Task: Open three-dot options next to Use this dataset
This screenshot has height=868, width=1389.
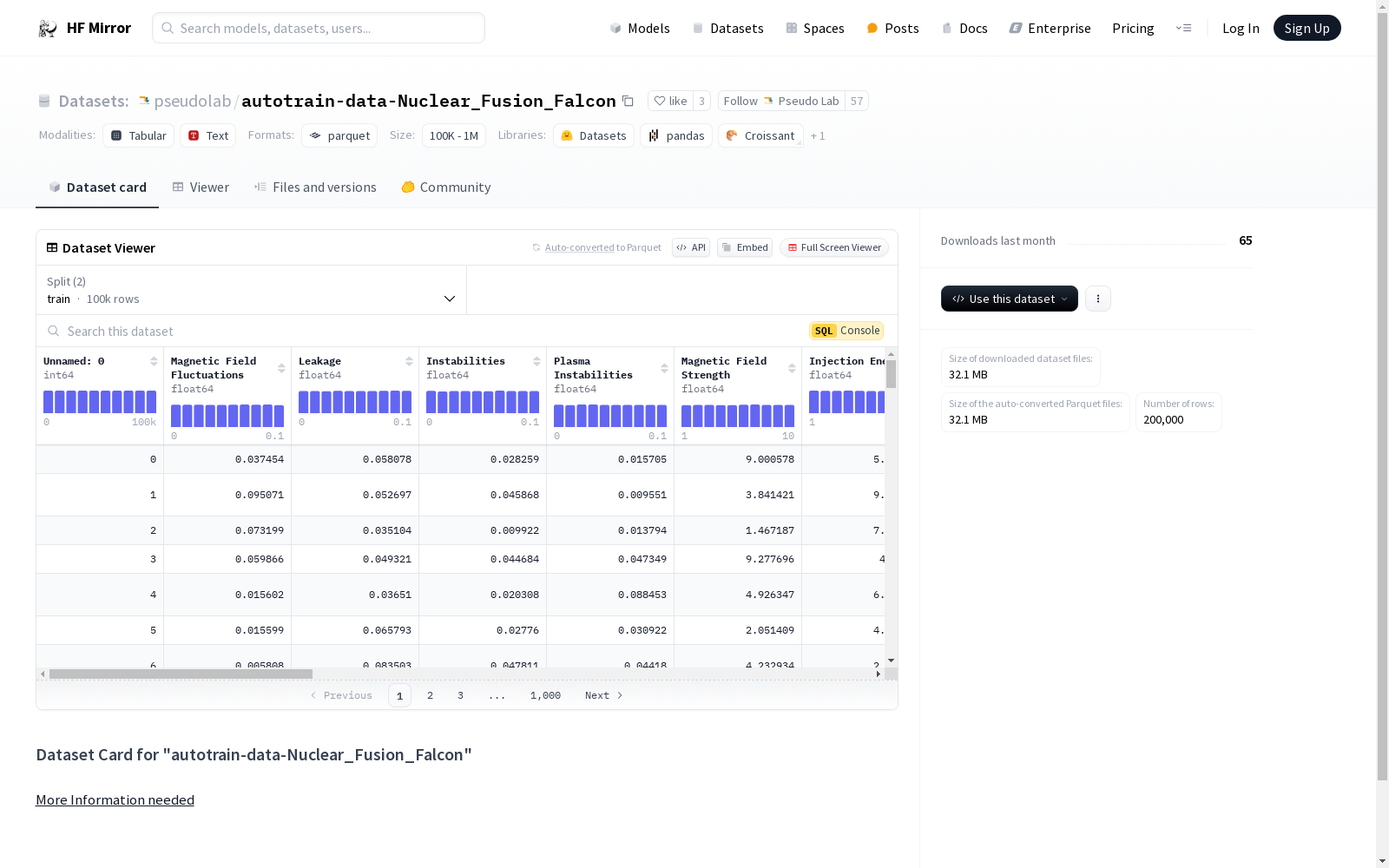Action: coord(1098,299)
